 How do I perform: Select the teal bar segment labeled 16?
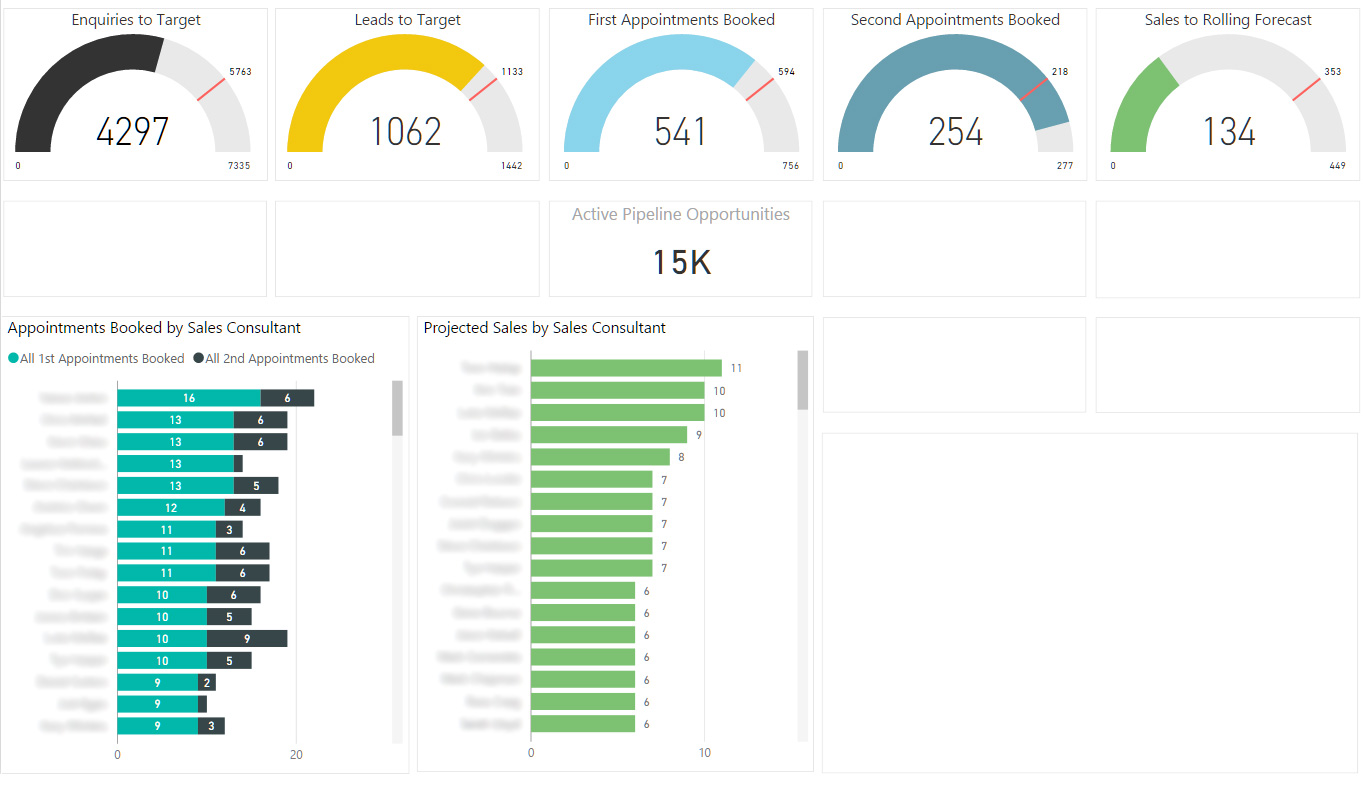point(189,398)
